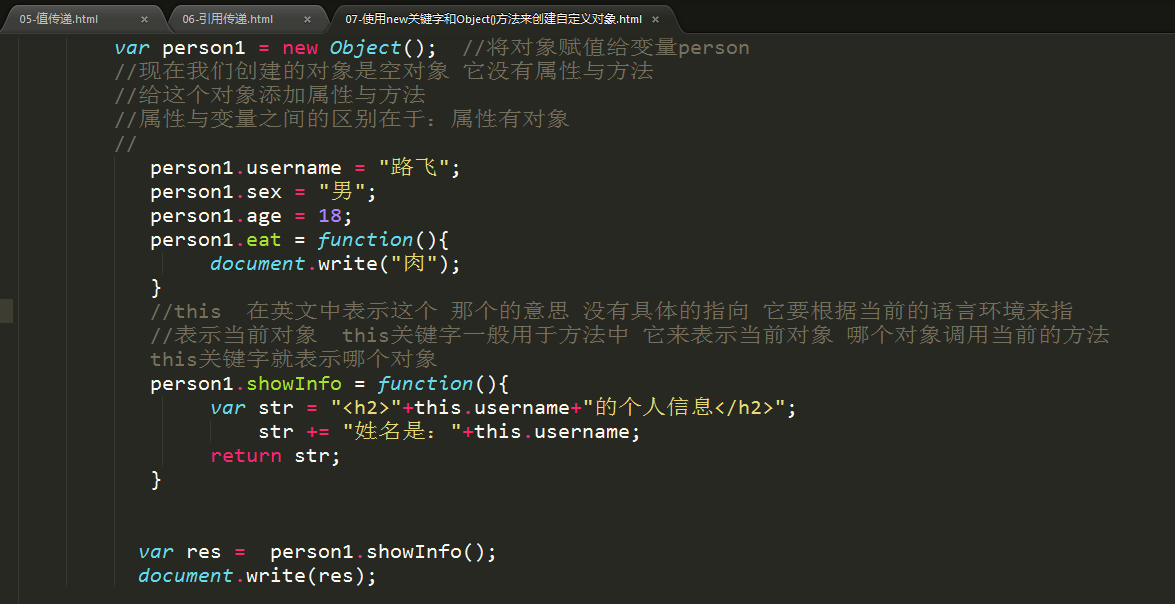Click the comment about 空对象
The width and height of the screenshot is (1175, 604).
(384, 72)
